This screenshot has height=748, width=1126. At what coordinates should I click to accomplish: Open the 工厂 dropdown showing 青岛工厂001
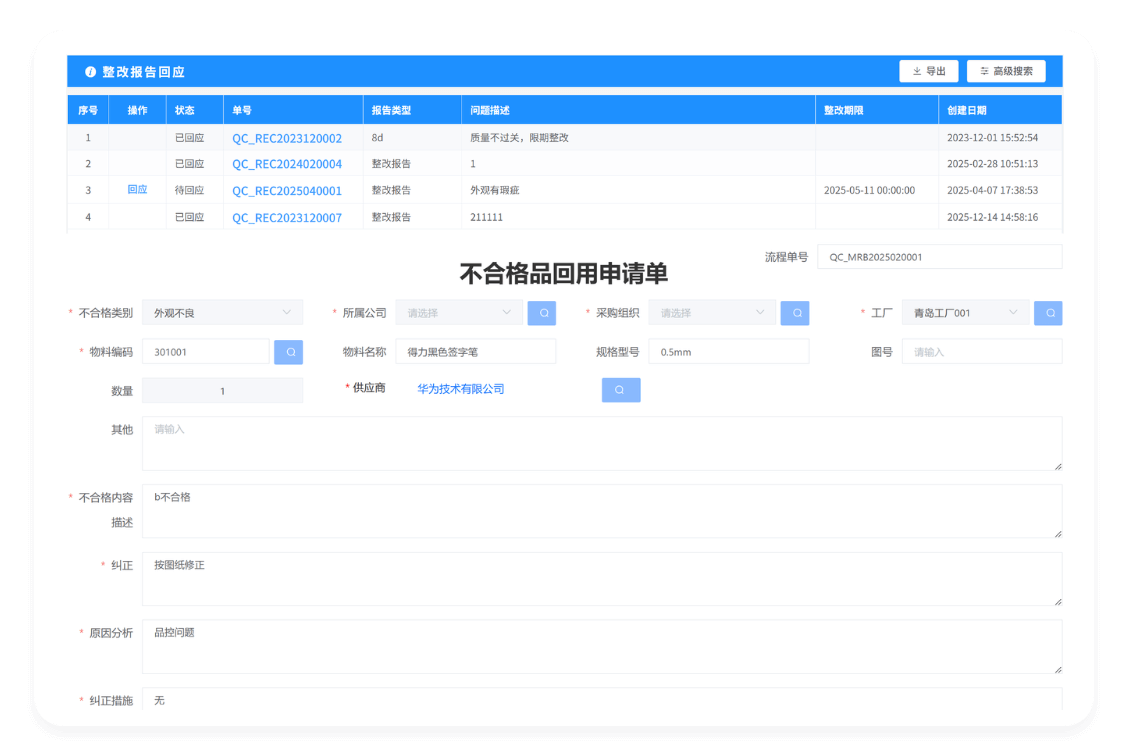tap(963, 312)
